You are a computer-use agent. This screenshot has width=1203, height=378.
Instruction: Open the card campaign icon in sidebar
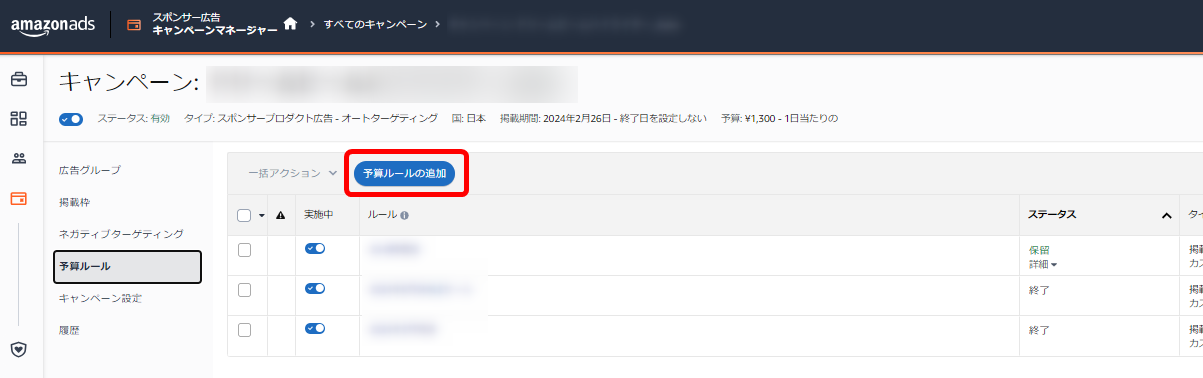tap(18, 198)
